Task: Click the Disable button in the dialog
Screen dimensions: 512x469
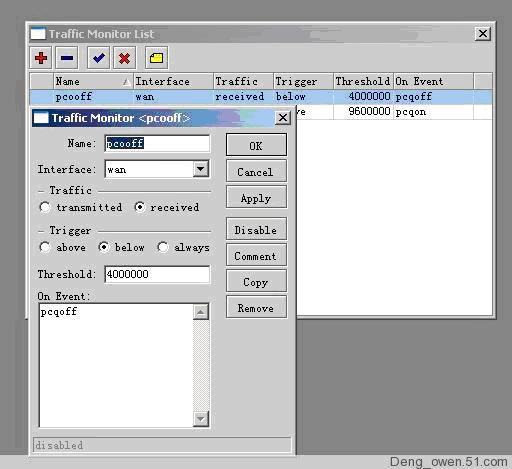Action: (256, 229)
